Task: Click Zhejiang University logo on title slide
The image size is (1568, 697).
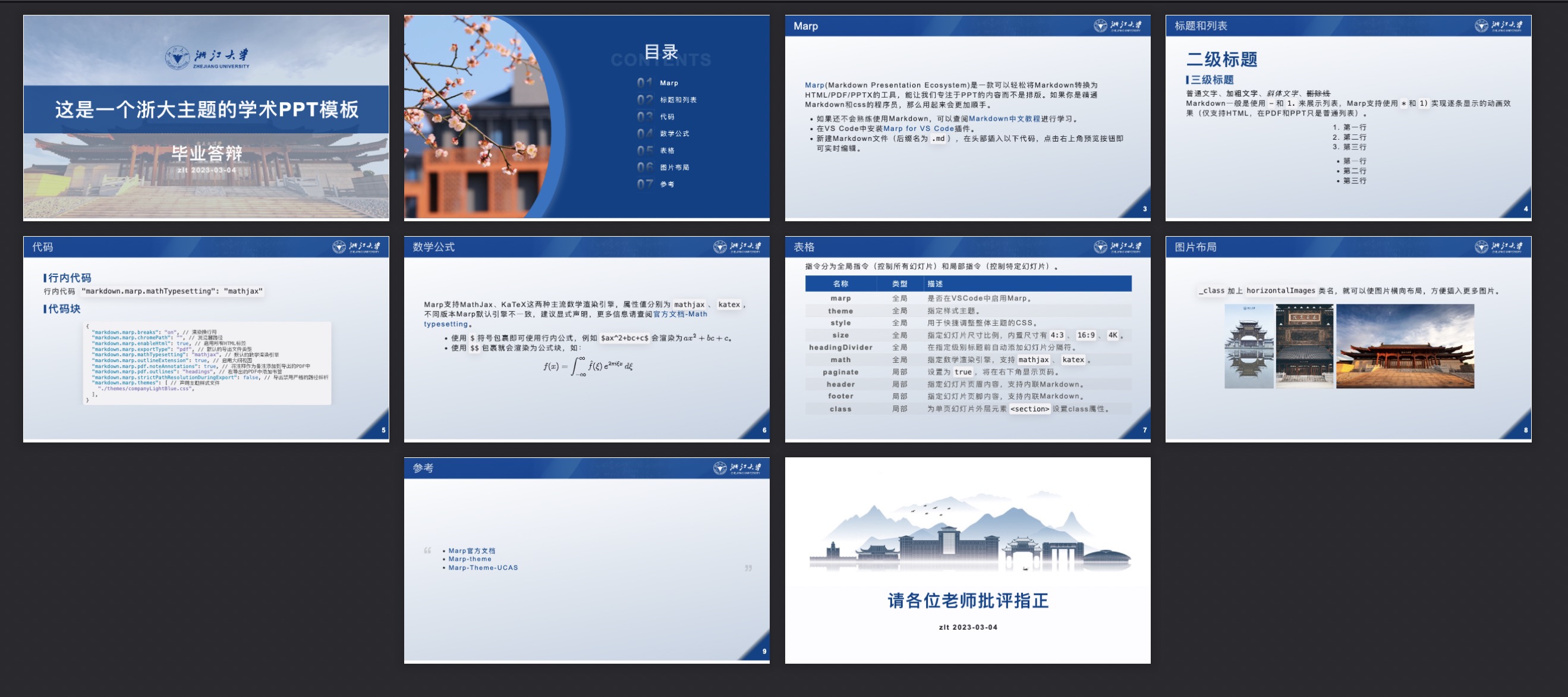Action: (207, 58)
